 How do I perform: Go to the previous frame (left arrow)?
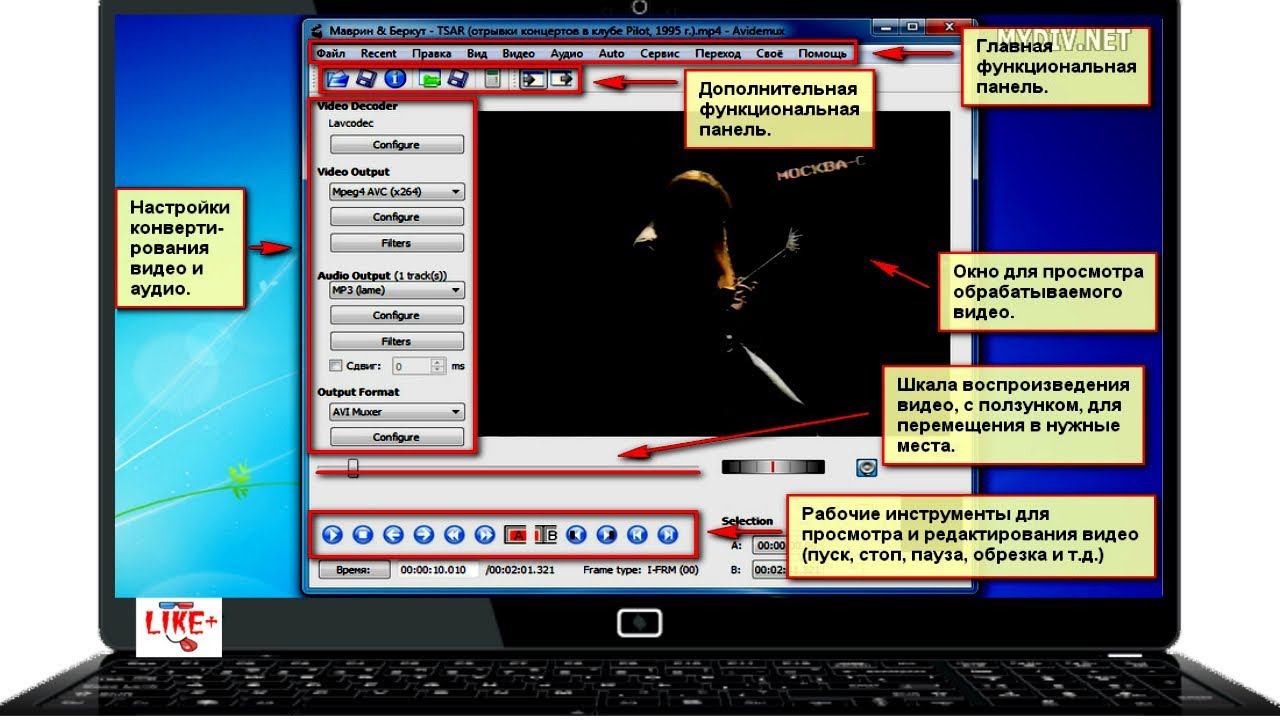coord(393,535)
